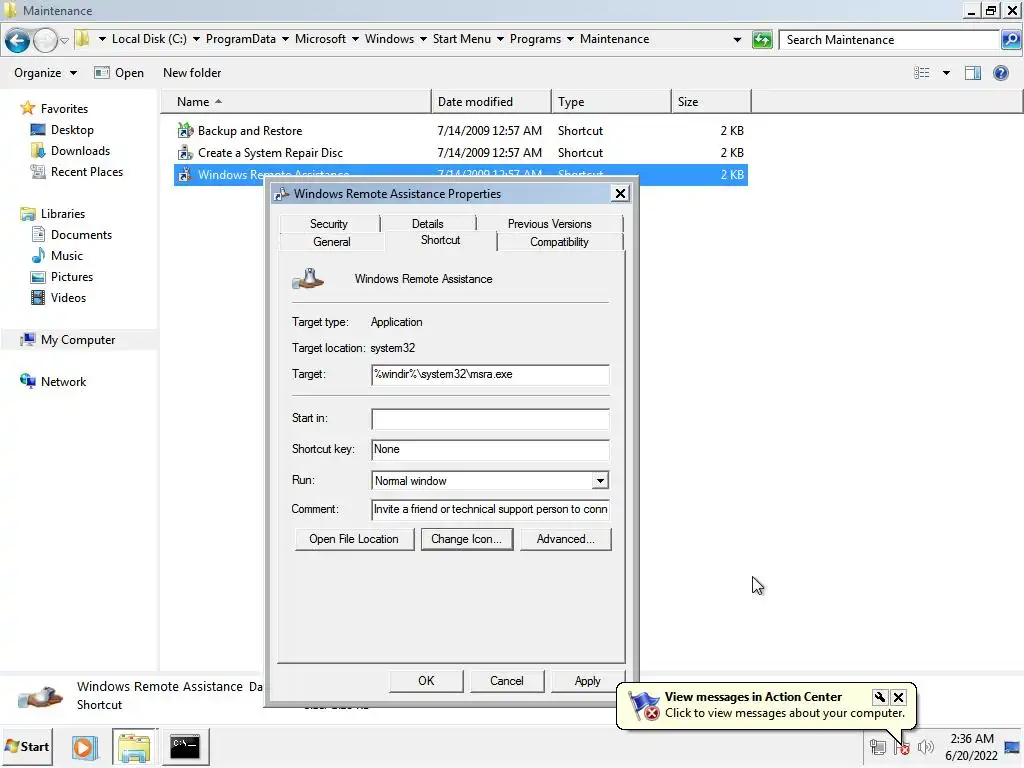1024x768 pixels.
Task: Open Pictures library
Action: click(x=72, y=276)
